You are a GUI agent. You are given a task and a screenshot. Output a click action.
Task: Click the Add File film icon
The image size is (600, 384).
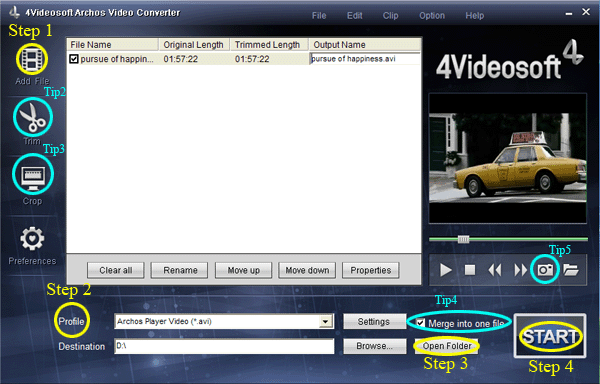[32, 59]
